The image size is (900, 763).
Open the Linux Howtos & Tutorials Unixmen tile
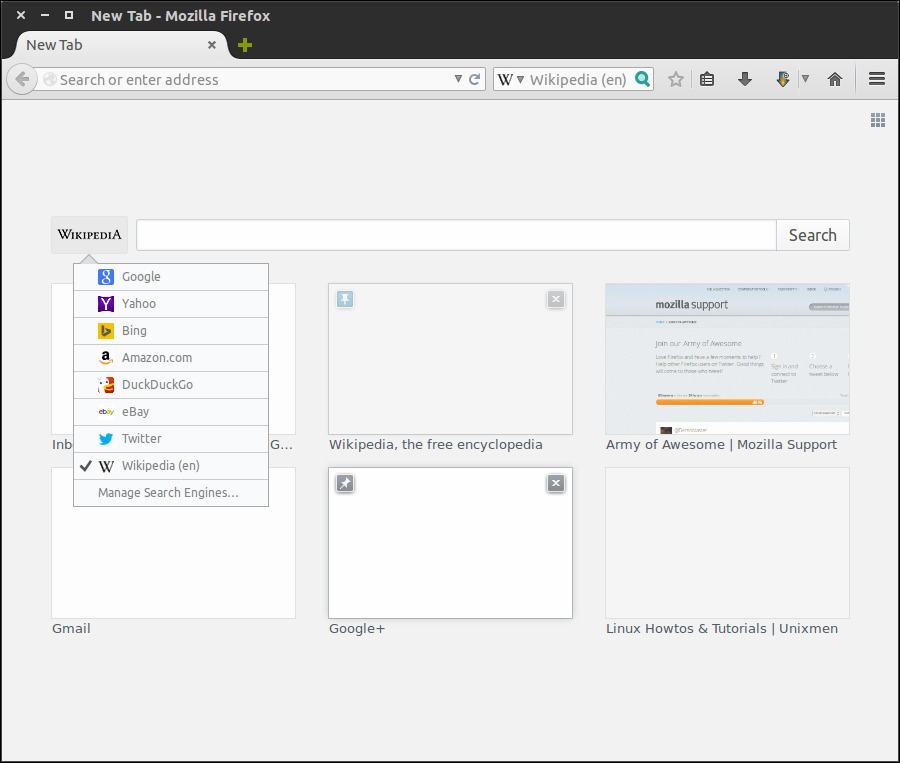tap(727, 543)
